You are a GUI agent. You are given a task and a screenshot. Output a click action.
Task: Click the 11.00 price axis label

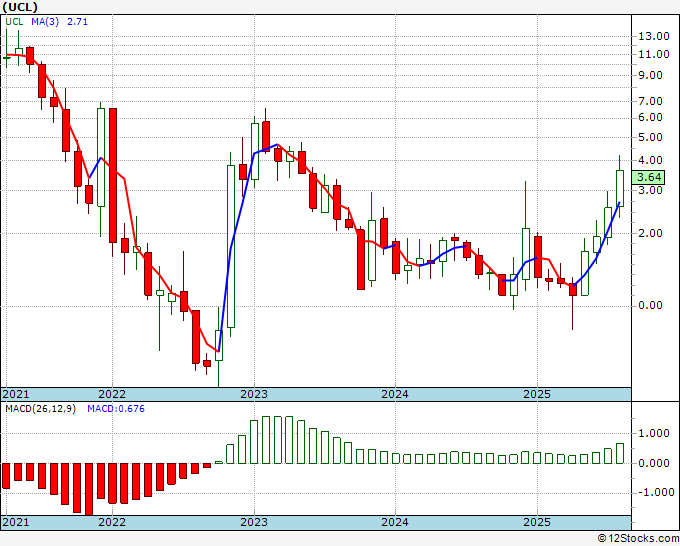(x=654, y=54)
